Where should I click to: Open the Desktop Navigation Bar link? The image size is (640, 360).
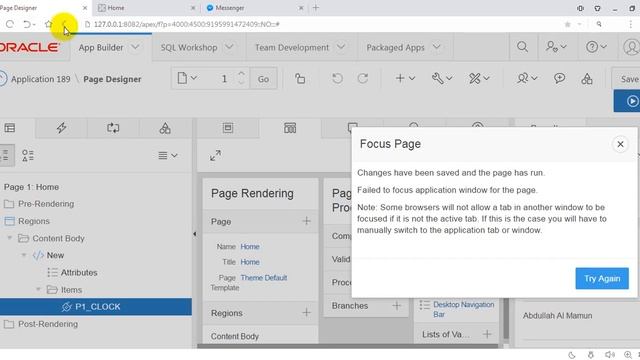[x=463, y=309]
